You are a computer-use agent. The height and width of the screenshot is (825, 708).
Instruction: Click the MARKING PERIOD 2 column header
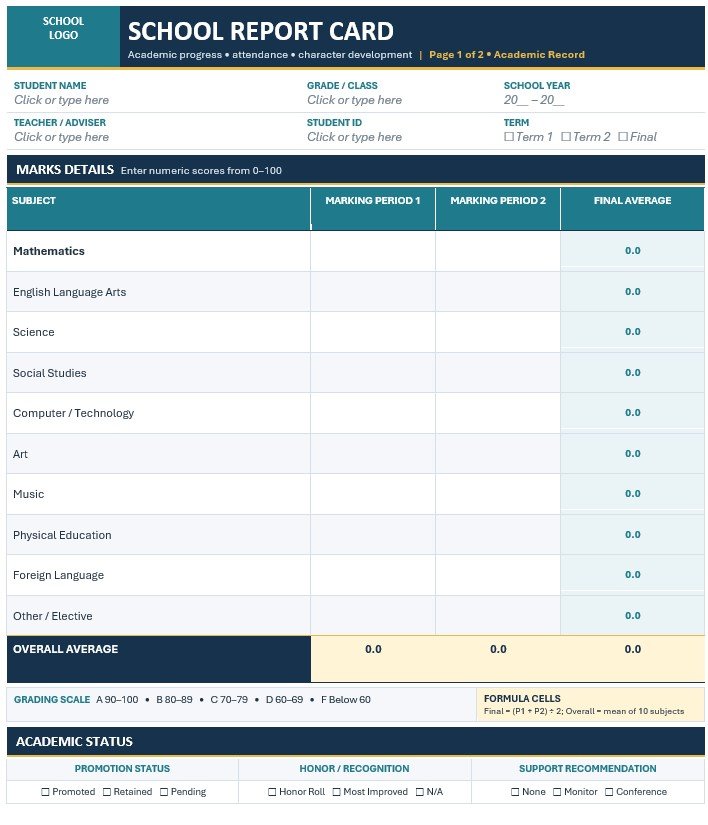click(498, 209)
